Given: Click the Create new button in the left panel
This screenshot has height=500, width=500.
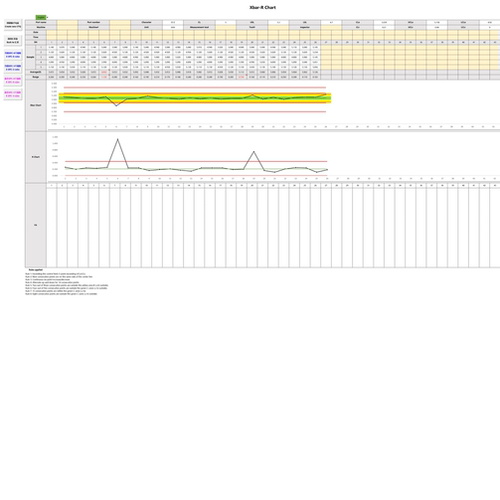Looking at the screenshot, I should 13,25.
